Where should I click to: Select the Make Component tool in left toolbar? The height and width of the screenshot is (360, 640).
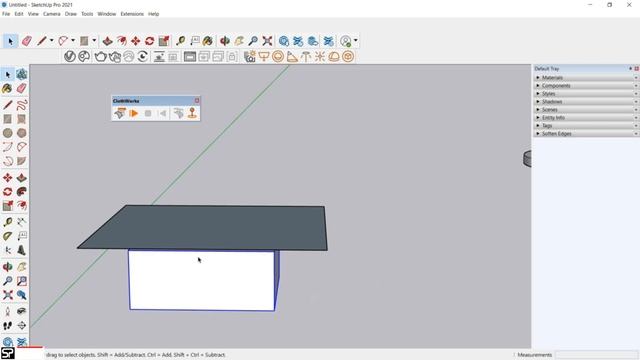[x=22, y=74]
